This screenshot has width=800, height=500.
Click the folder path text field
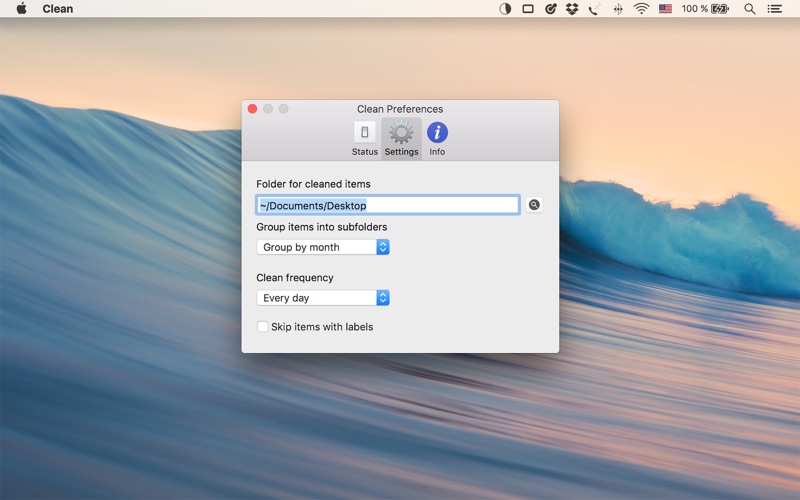[388, 205]
